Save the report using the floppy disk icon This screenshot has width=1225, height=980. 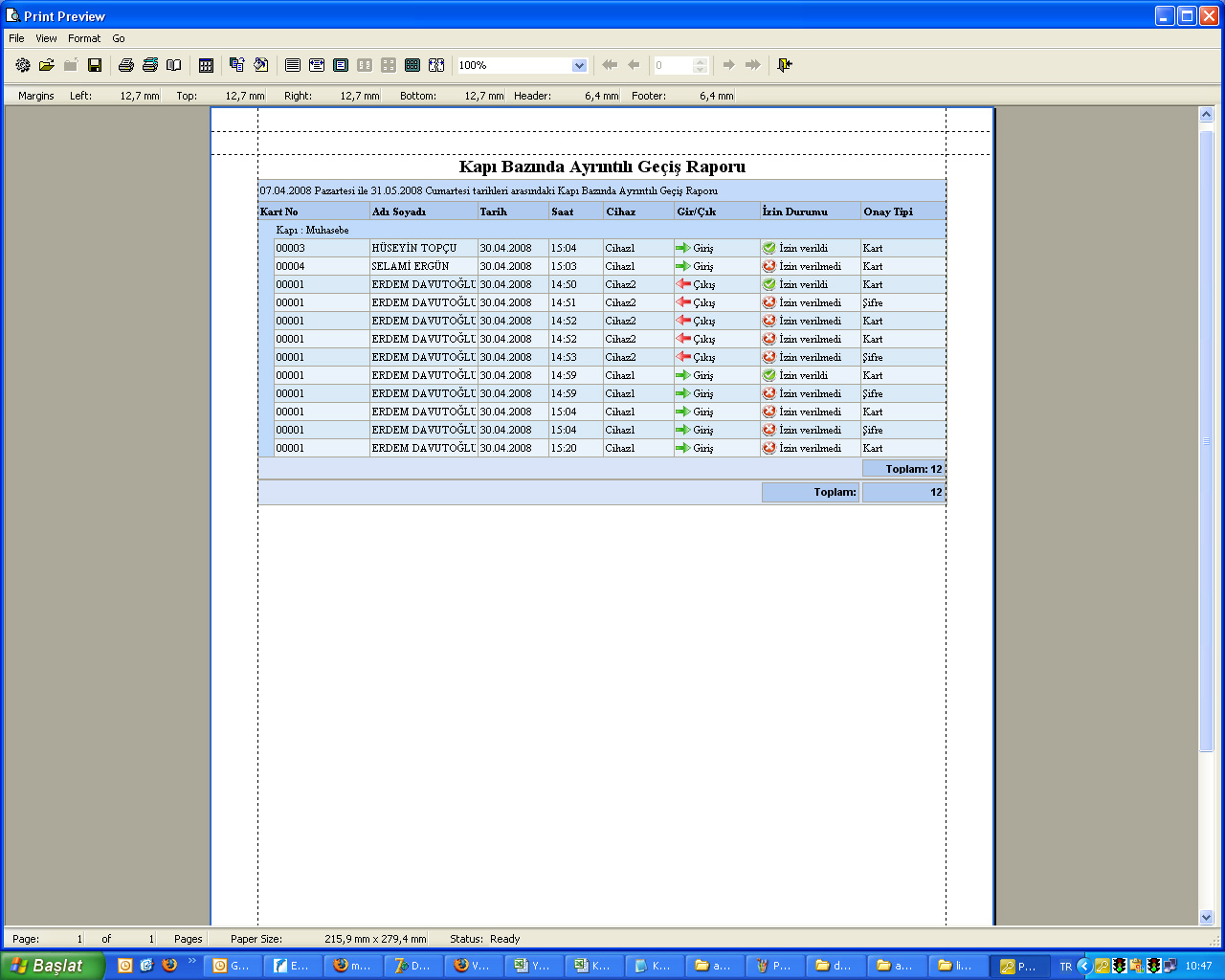point(95,65)
